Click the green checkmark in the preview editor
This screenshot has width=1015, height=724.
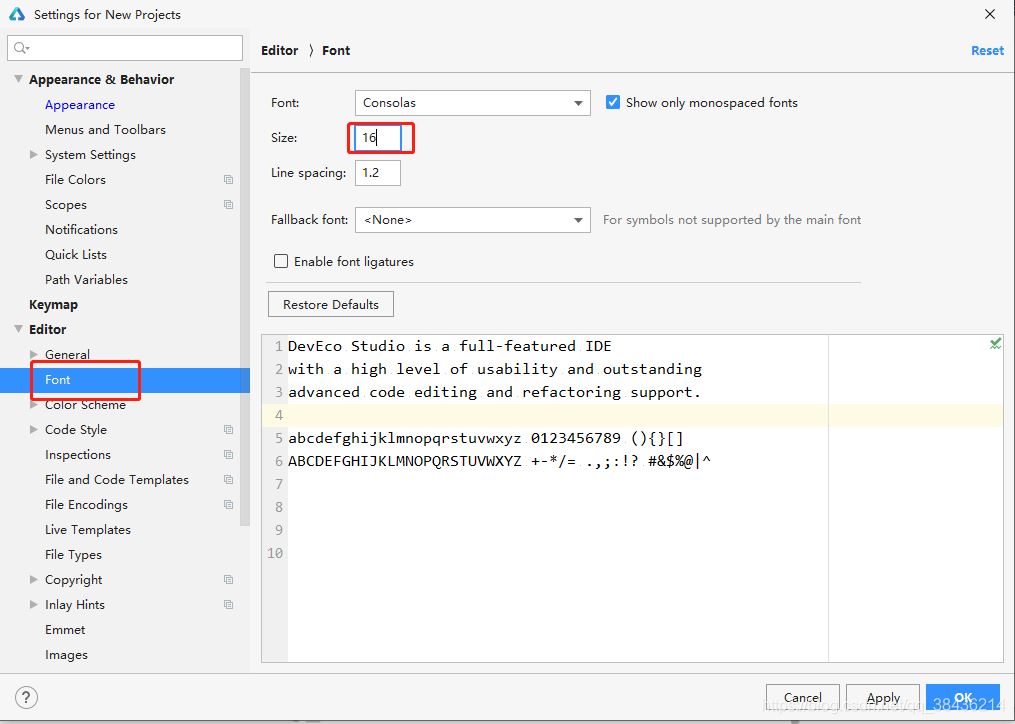[x=996, y=344]
